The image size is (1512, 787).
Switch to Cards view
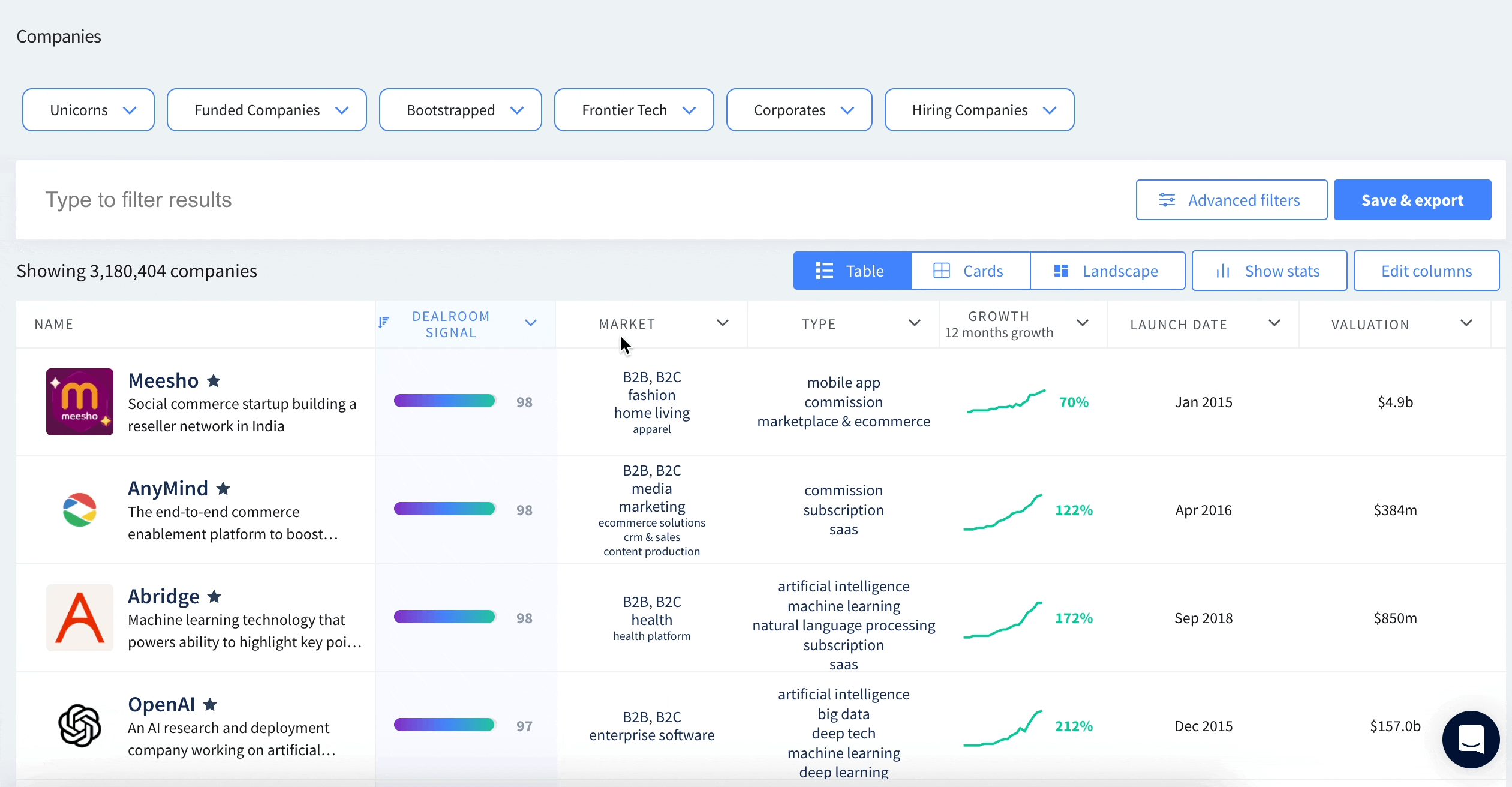coord(970,271)
